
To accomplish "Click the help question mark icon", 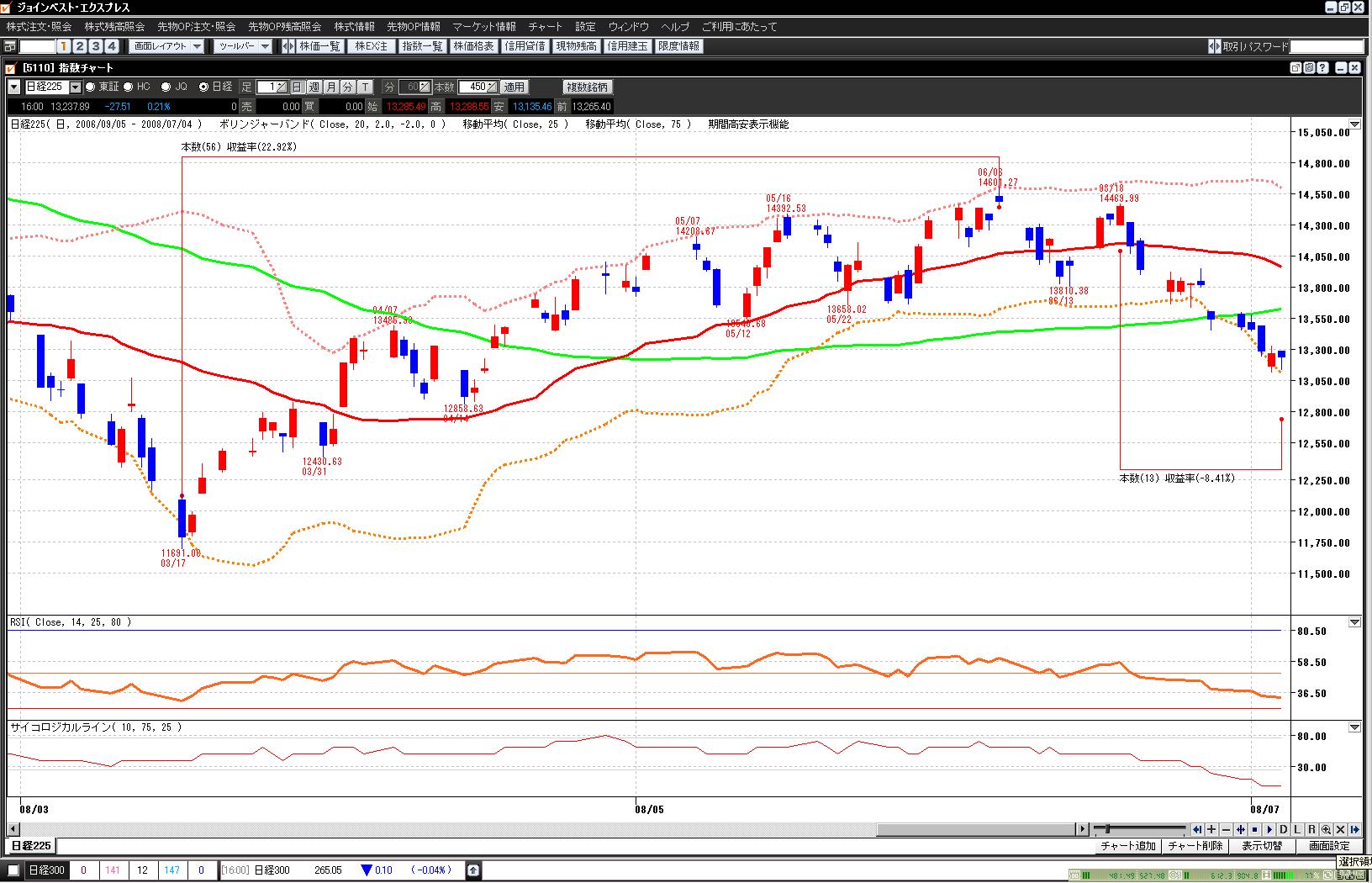I will [x=1322, y=68].
